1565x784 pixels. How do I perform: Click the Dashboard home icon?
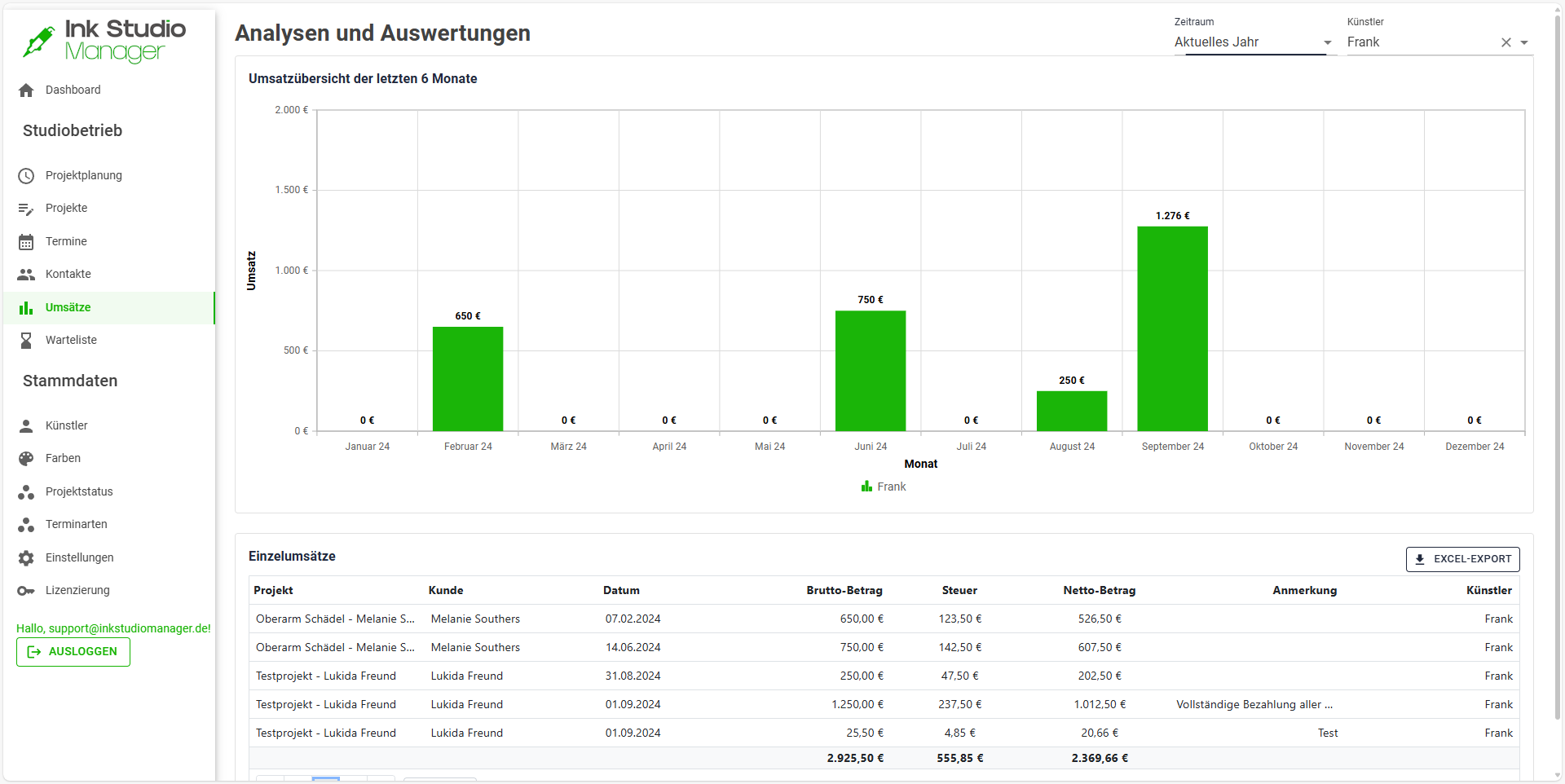(x=26, y=90)
